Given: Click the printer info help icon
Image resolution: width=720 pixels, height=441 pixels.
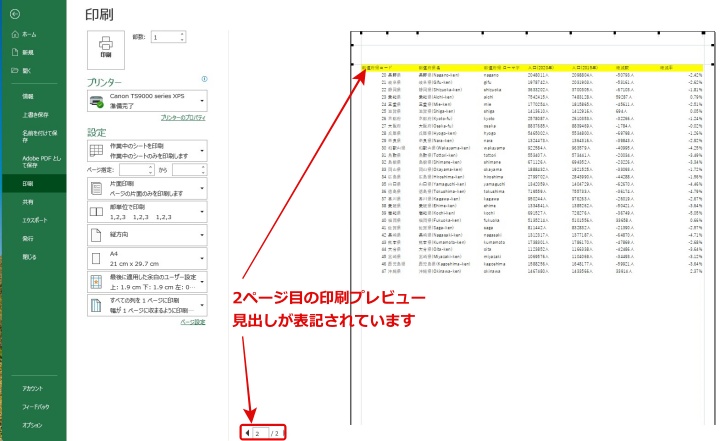Looking at the screenshot, I should pos(204,79).
